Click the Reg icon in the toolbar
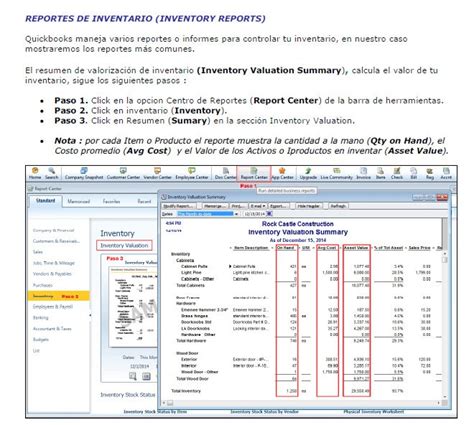The image size is (474, 425). 430,173
